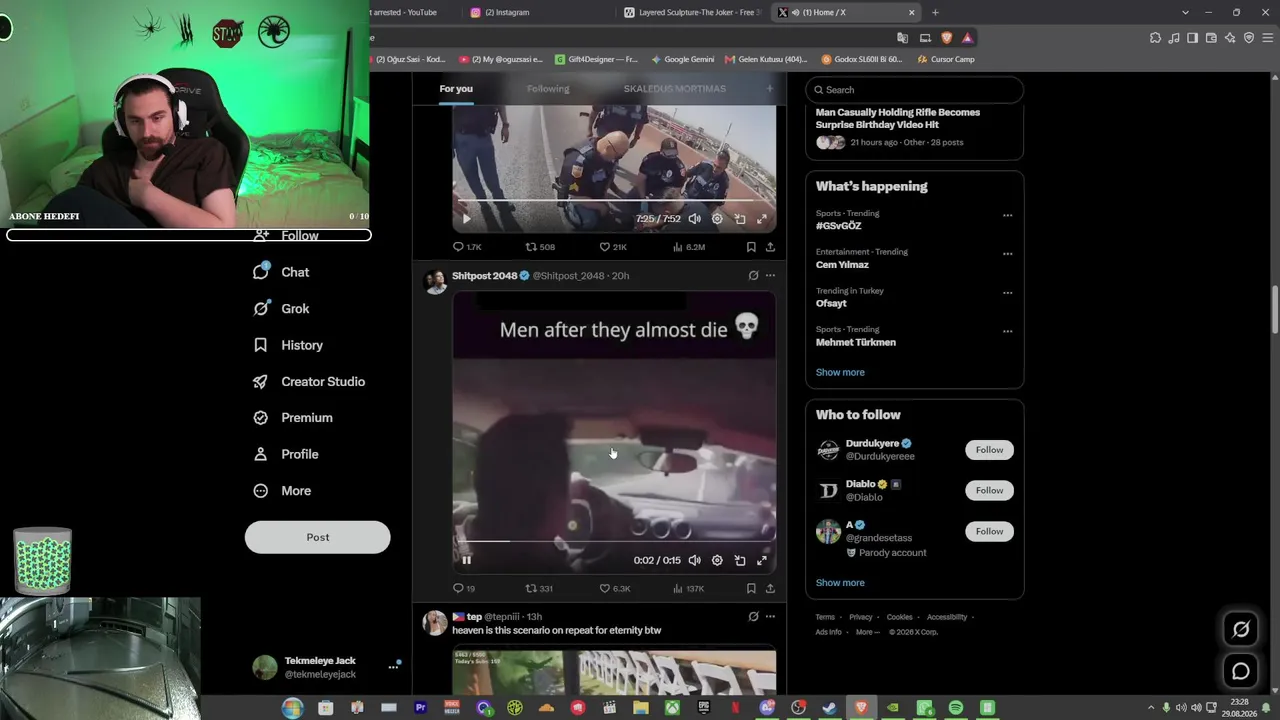Play the upper video at 7:25
Image resolution: width=1280 pixels, height=720 pixels.
coord(466,218)
